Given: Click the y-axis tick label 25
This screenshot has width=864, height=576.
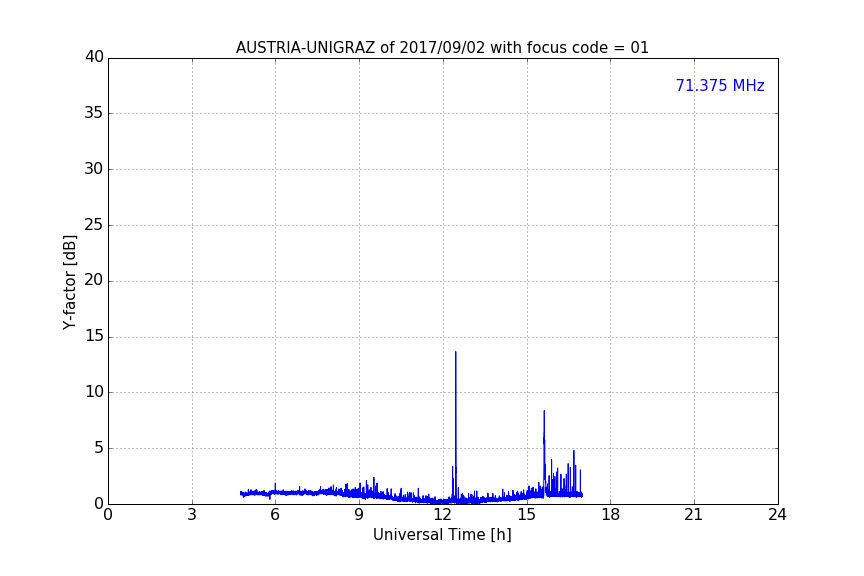Looking at the screenshot, I should (x=94, y=225).
